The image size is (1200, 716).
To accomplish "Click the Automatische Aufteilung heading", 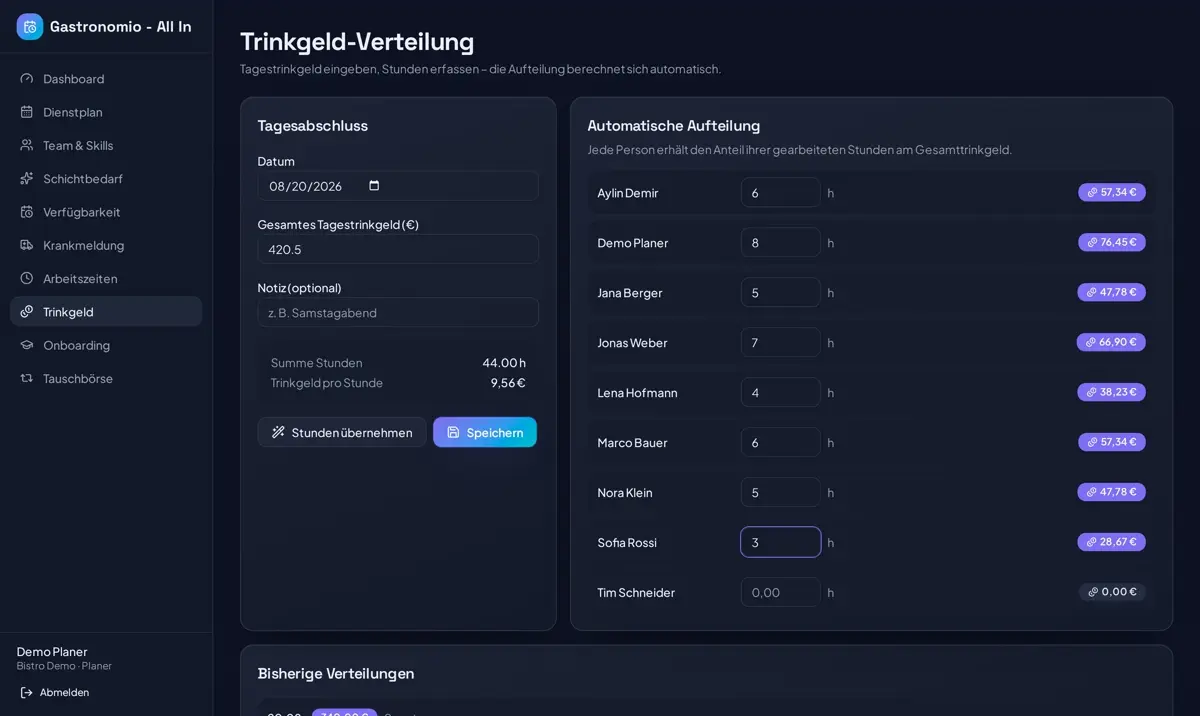I will point(674,125).
